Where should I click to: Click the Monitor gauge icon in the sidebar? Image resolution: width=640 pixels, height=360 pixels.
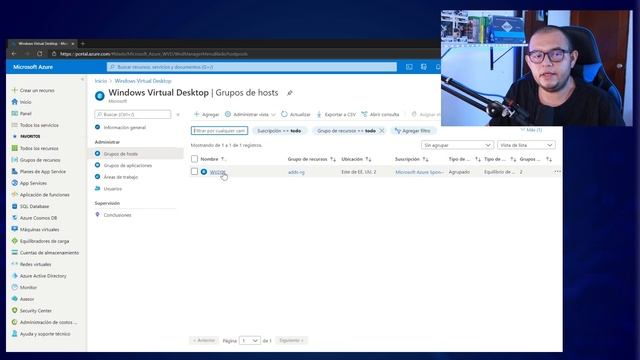coord(15,287)
